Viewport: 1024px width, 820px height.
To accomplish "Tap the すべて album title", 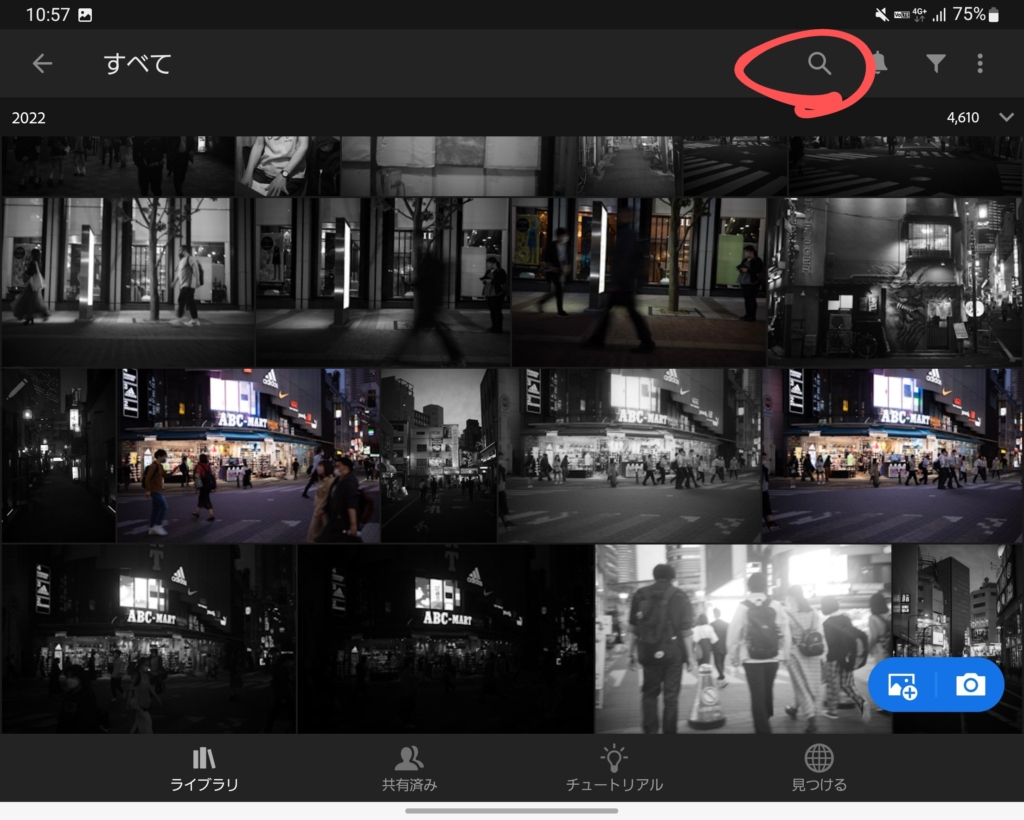I will 138,63.
